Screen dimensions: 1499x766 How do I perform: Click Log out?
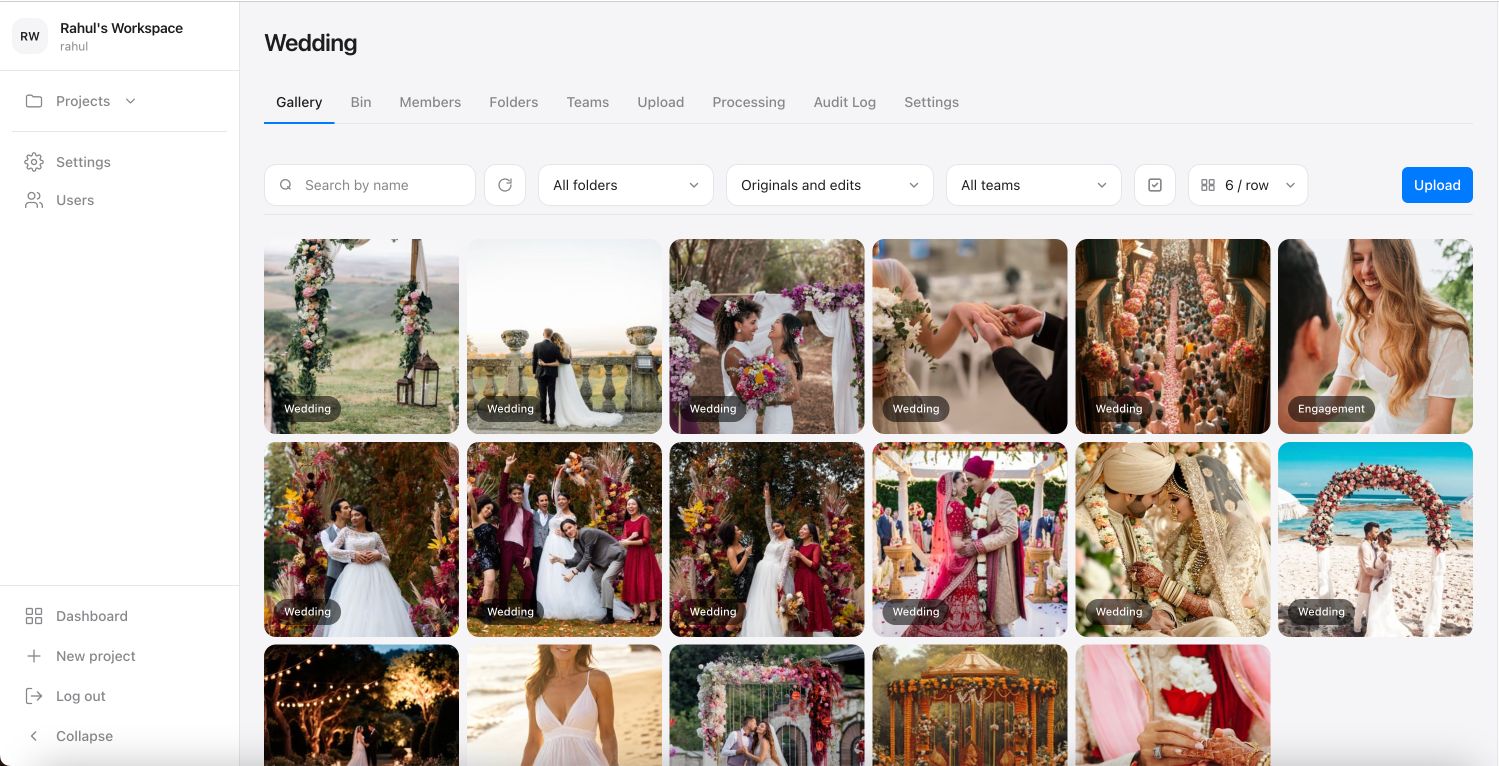tap(81, 696)
